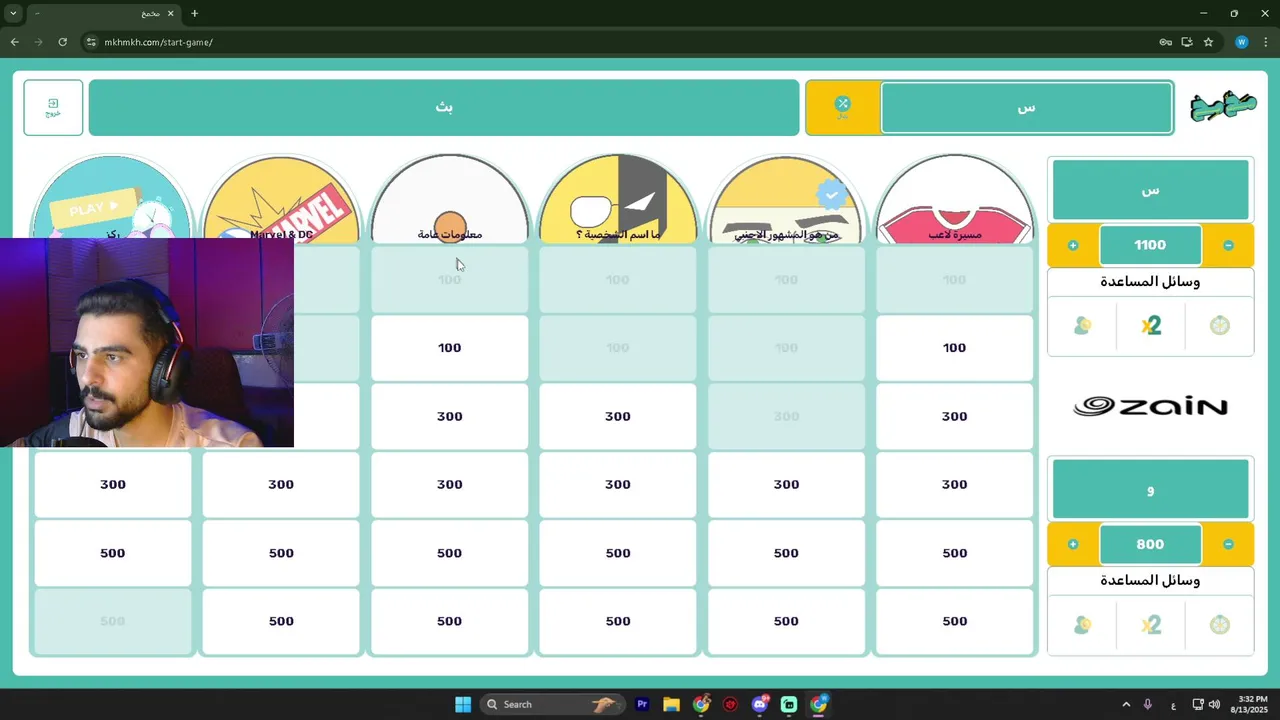Open the Zain sponsor logo
The height and width of the screenshot is (720, 1280).
click(1150, 406)
